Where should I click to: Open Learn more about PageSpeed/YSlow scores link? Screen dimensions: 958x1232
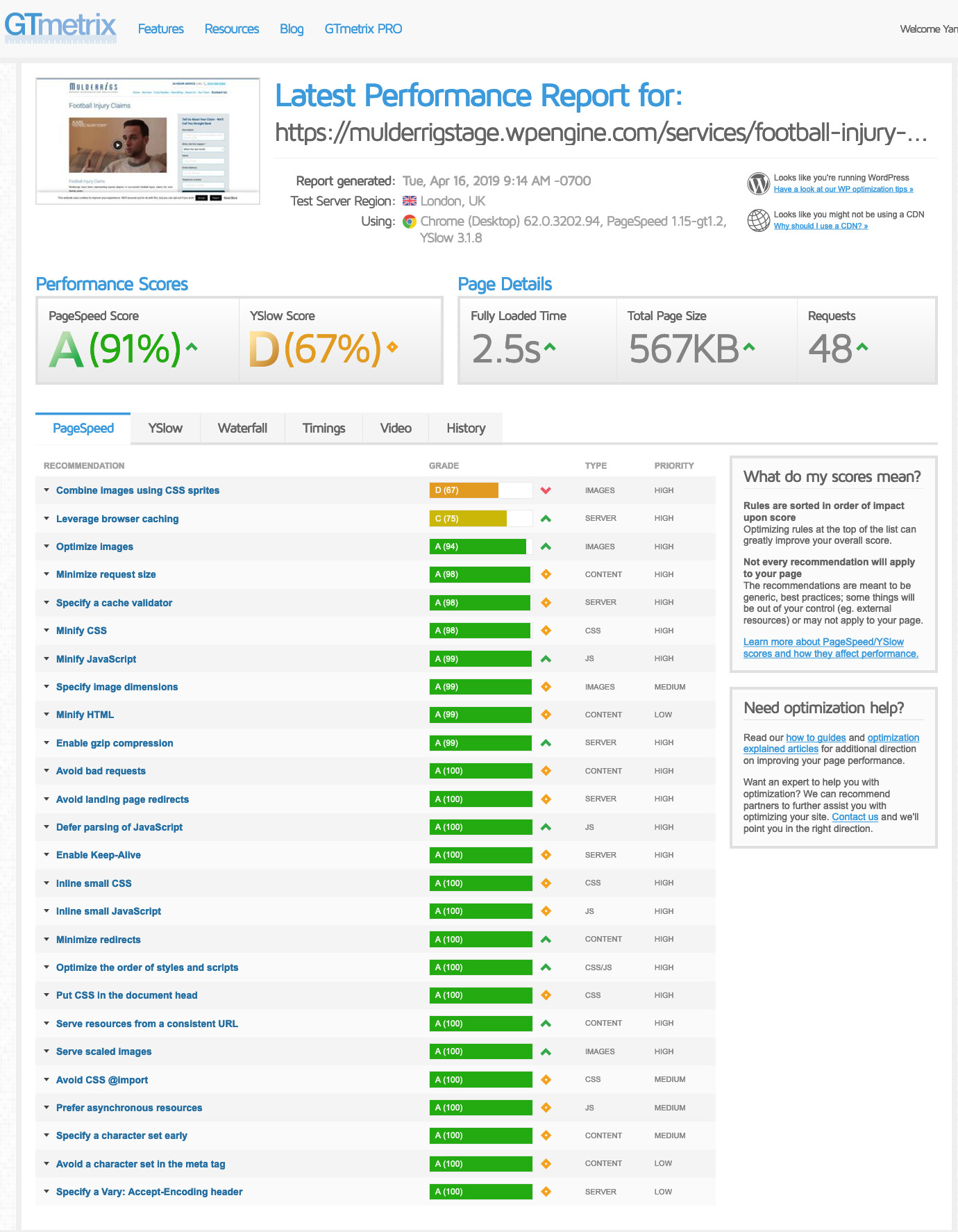tap(831, 648)
